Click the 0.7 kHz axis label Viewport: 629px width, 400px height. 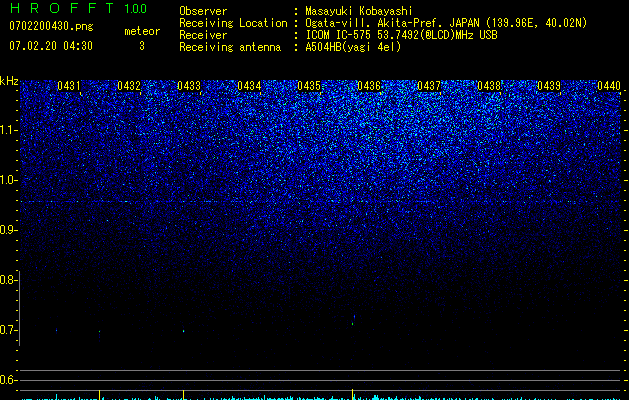point(9,330)
